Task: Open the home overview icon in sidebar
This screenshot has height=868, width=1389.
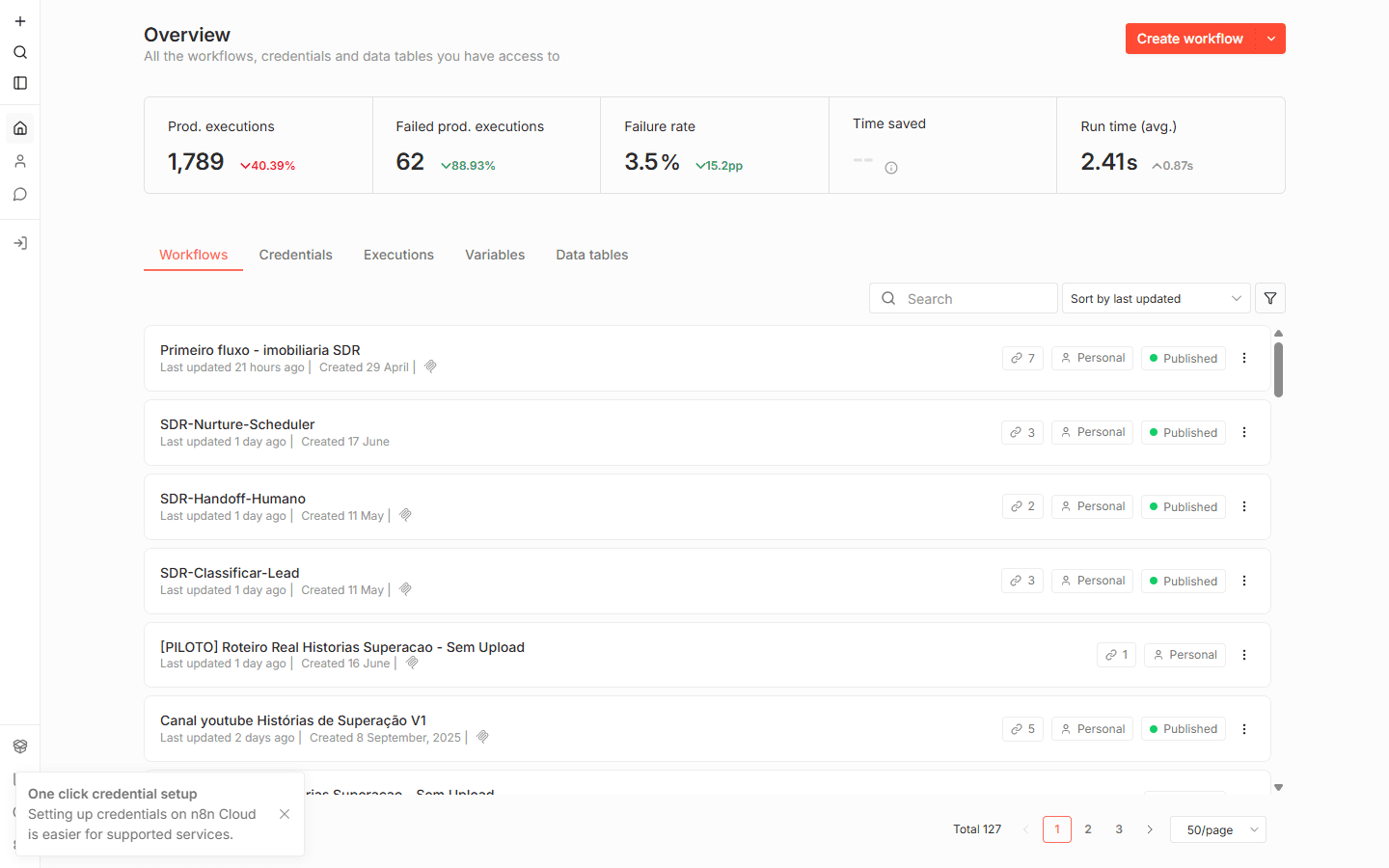Action: (20, 128)
